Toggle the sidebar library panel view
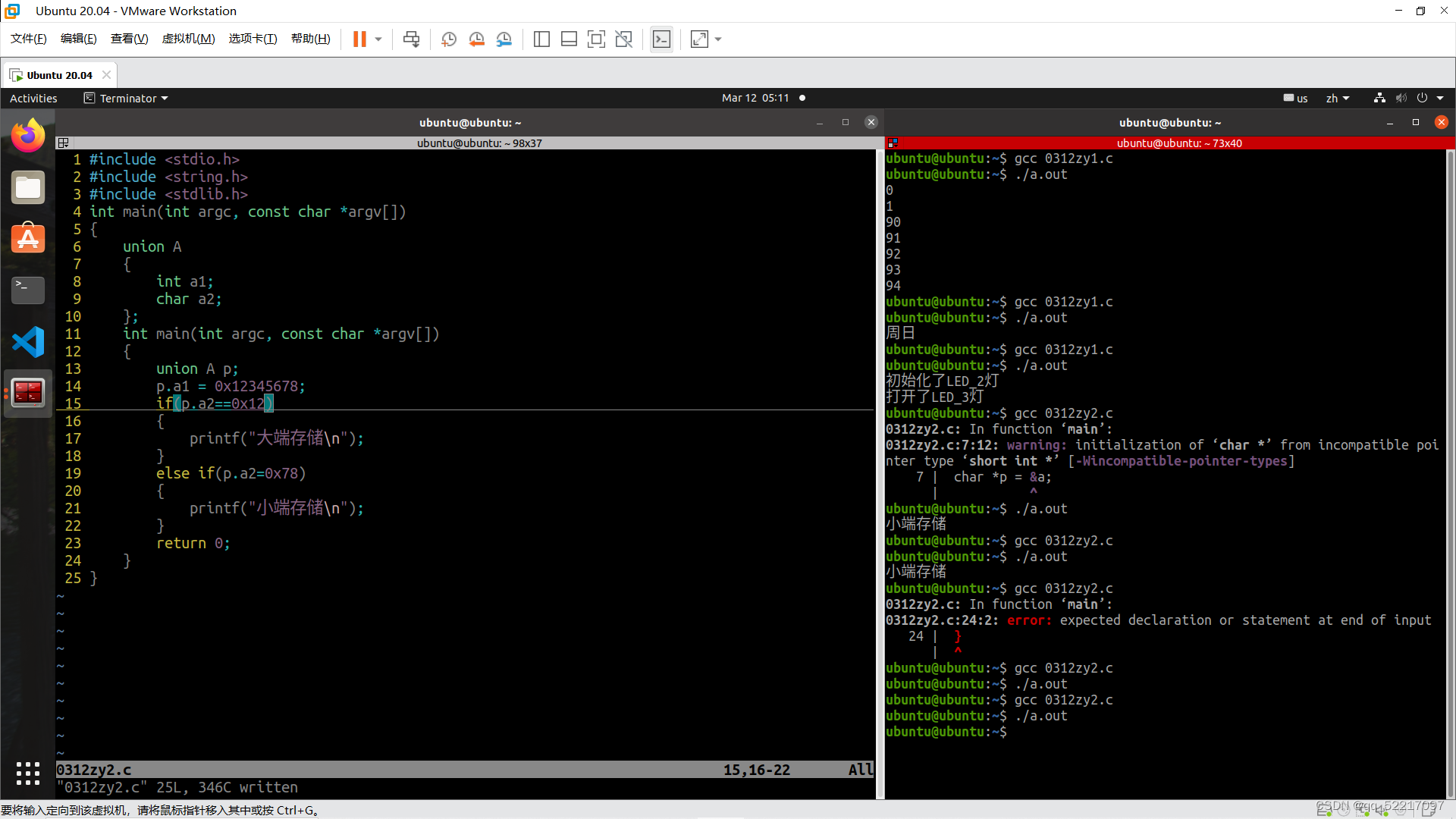Viewport: 1456px width, 819px height. (541, 39)
